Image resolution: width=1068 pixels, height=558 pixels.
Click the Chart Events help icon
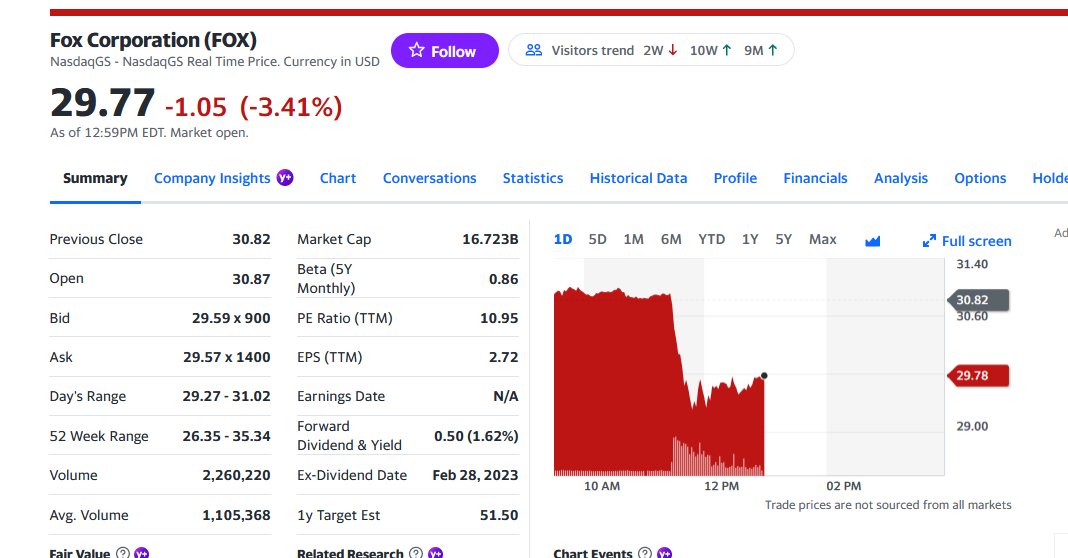click(x=644, y=553)
